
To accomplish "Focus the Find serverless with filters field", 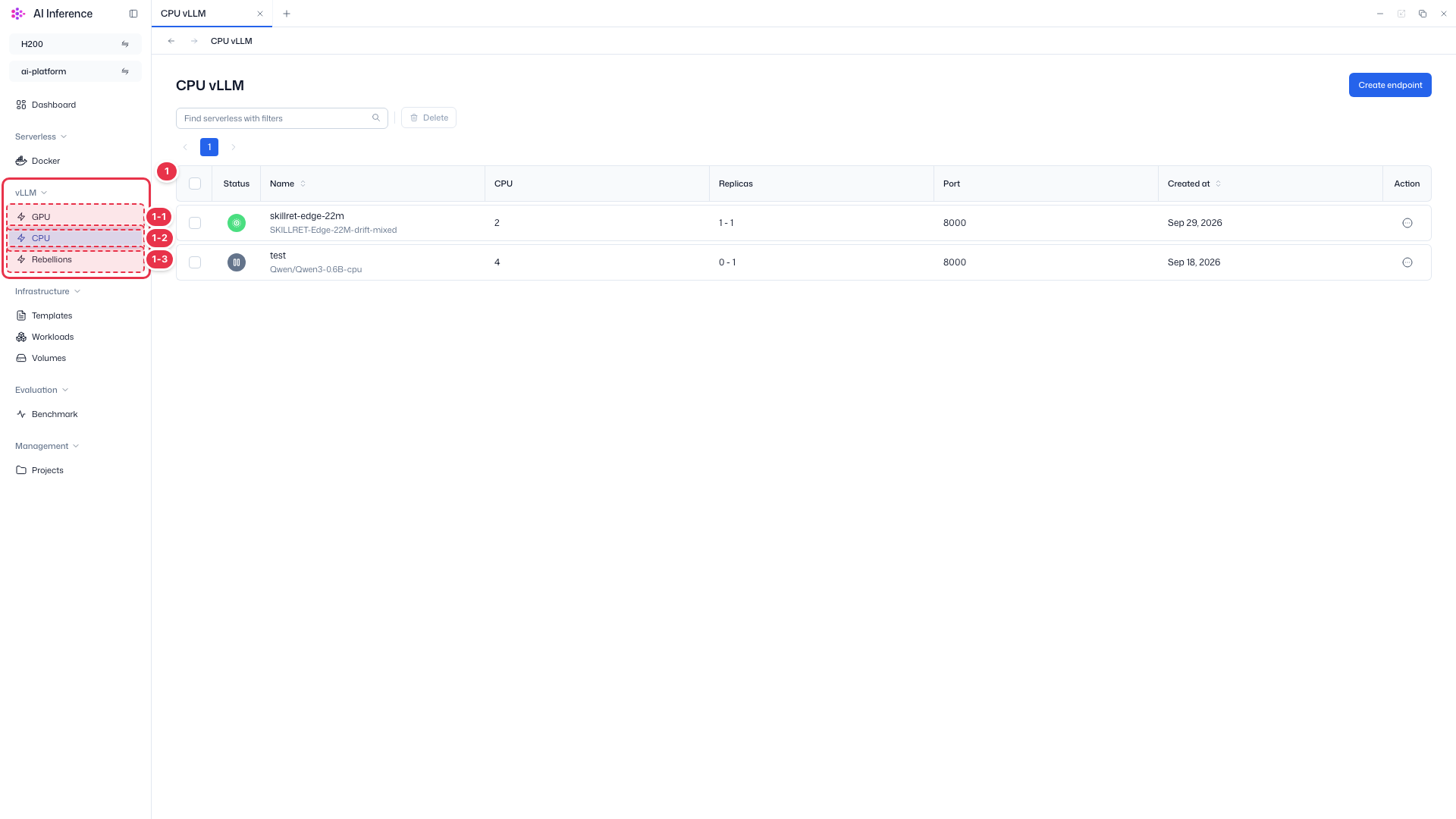I will tap(282, 118).
